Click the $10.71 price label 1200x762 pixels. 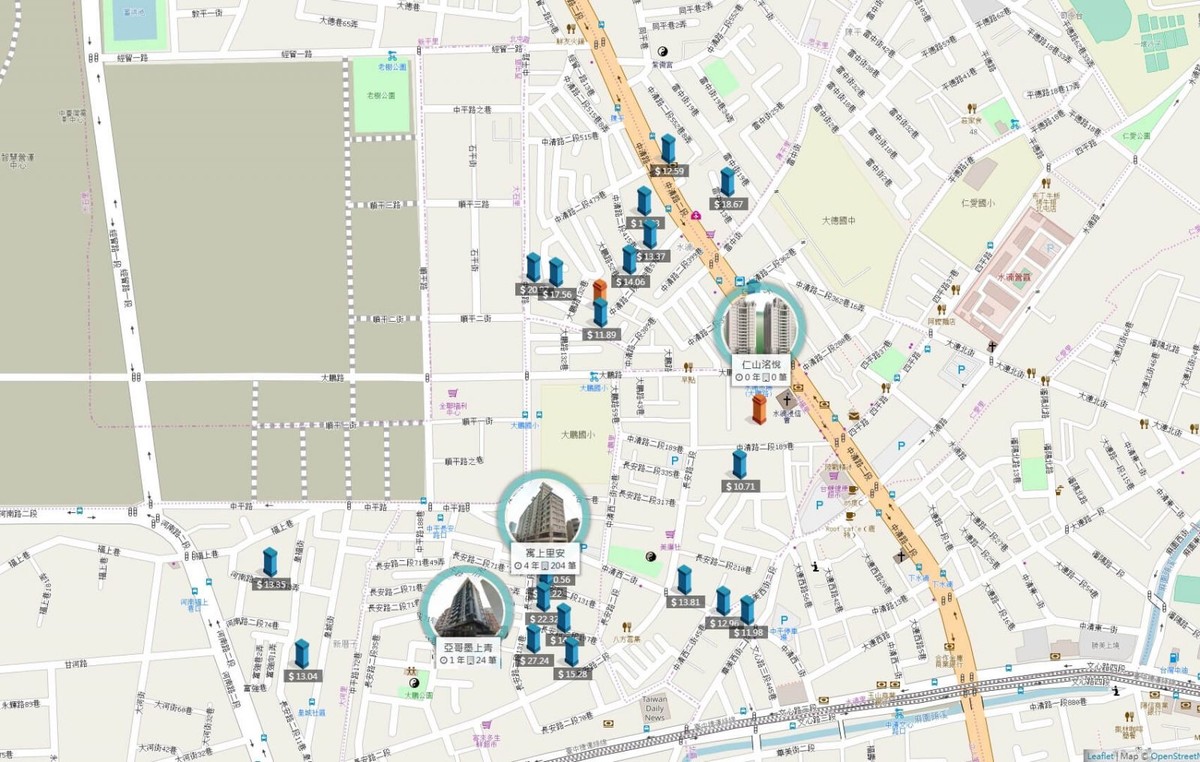(740, 486)
